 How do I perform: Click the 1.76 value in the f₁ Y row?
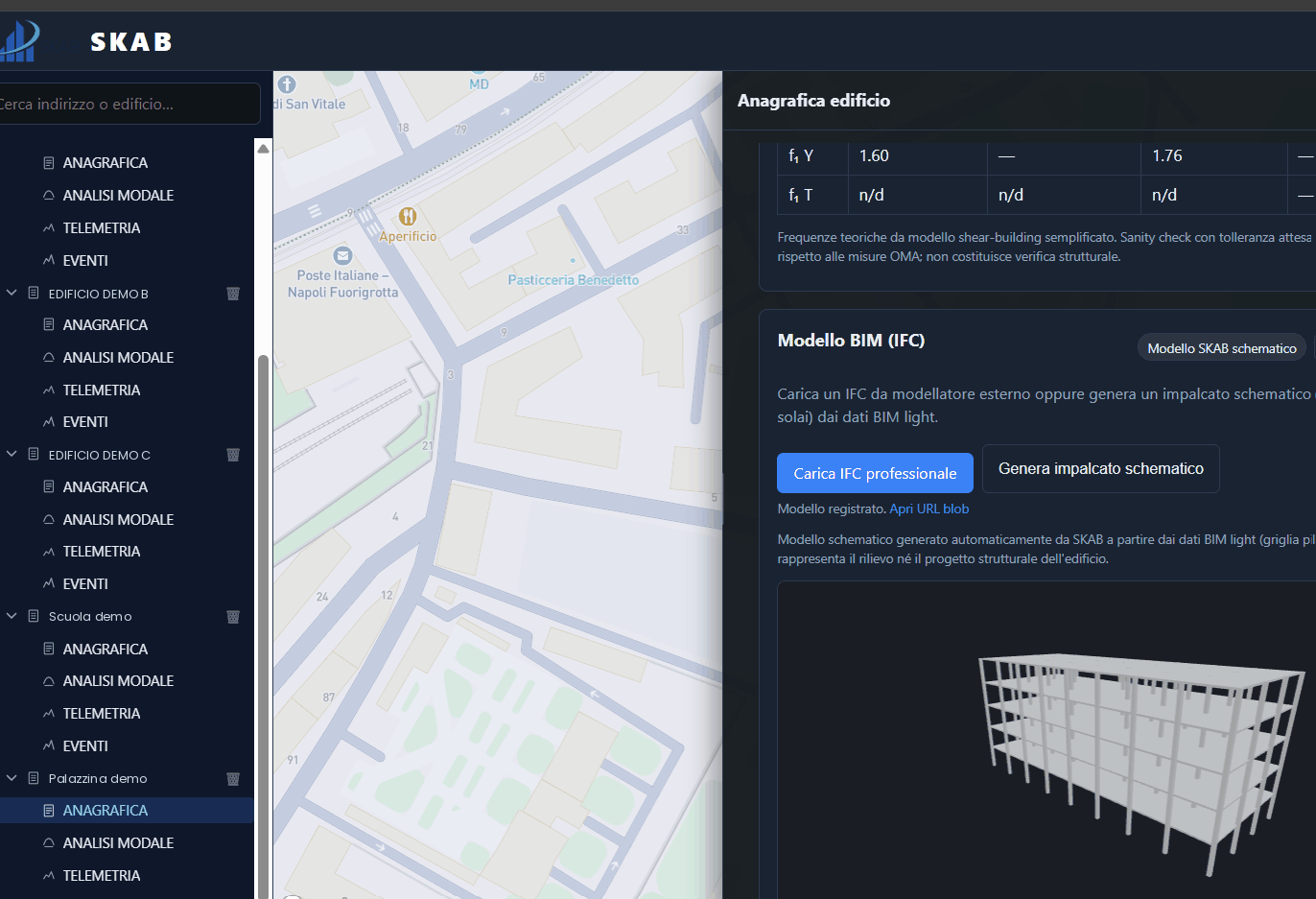point(1167,155)
